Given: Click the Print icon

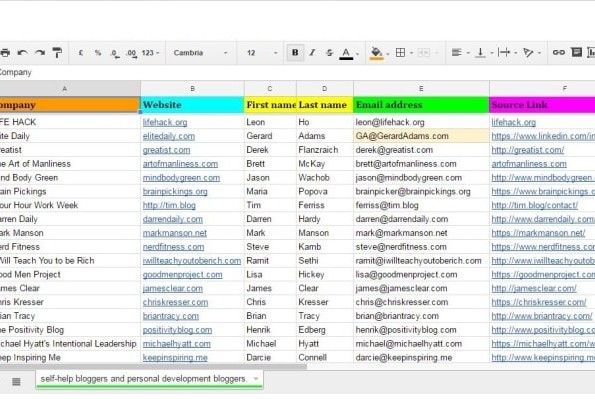Looking at the screenshot, I should coord(5,53).
